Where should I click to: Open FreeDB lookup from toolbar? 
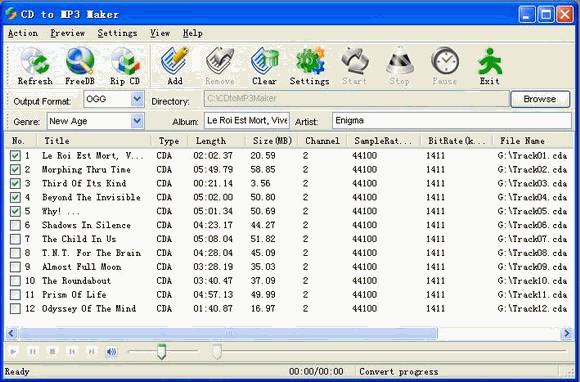coord(80,61)
